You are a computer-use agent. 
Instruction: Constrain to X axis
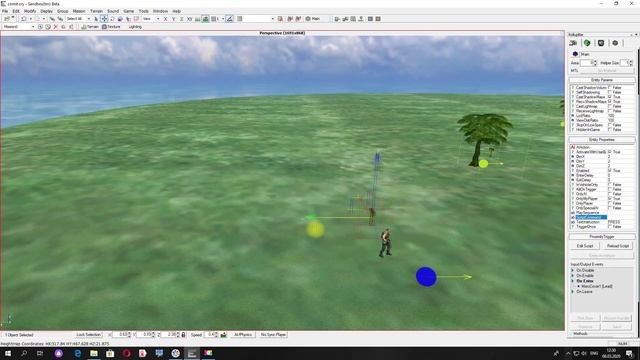pos(165,19)
